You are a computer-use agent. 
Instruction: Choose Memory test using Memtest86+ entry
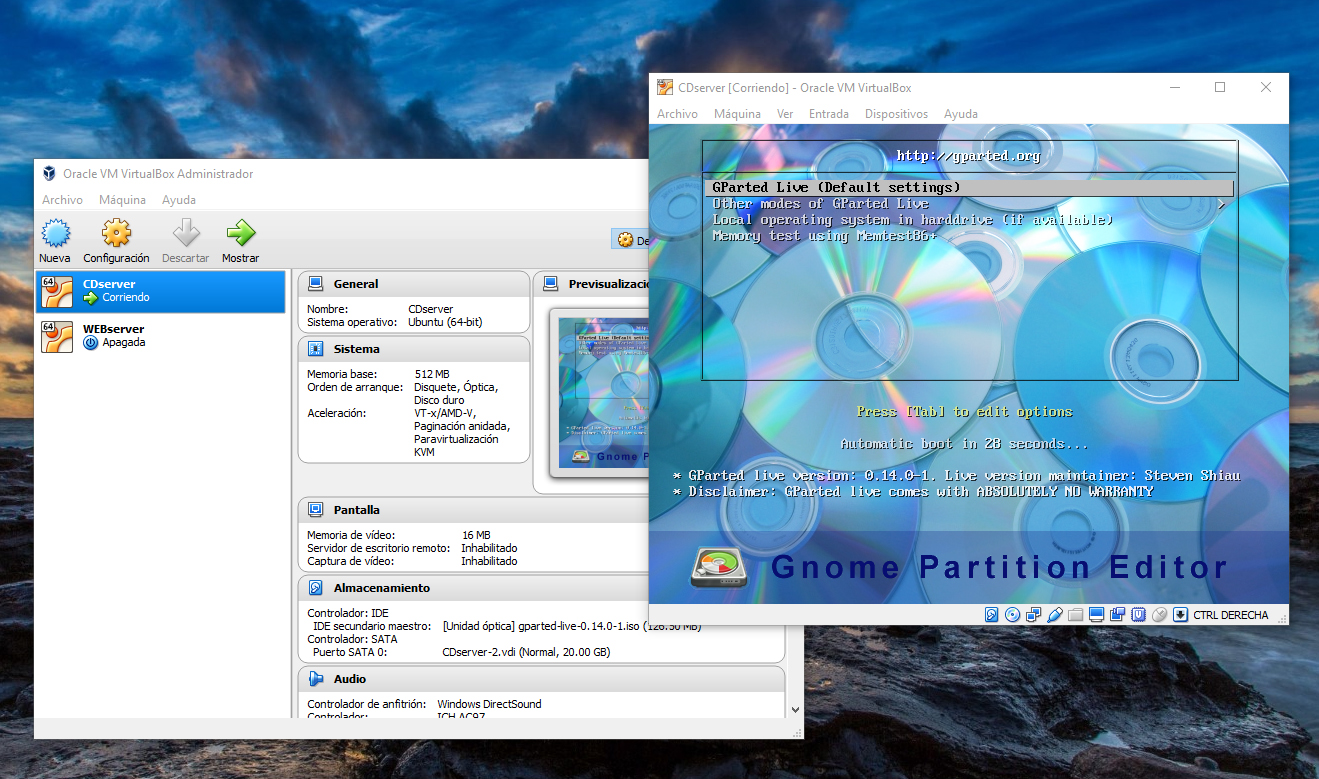(969, 235)
